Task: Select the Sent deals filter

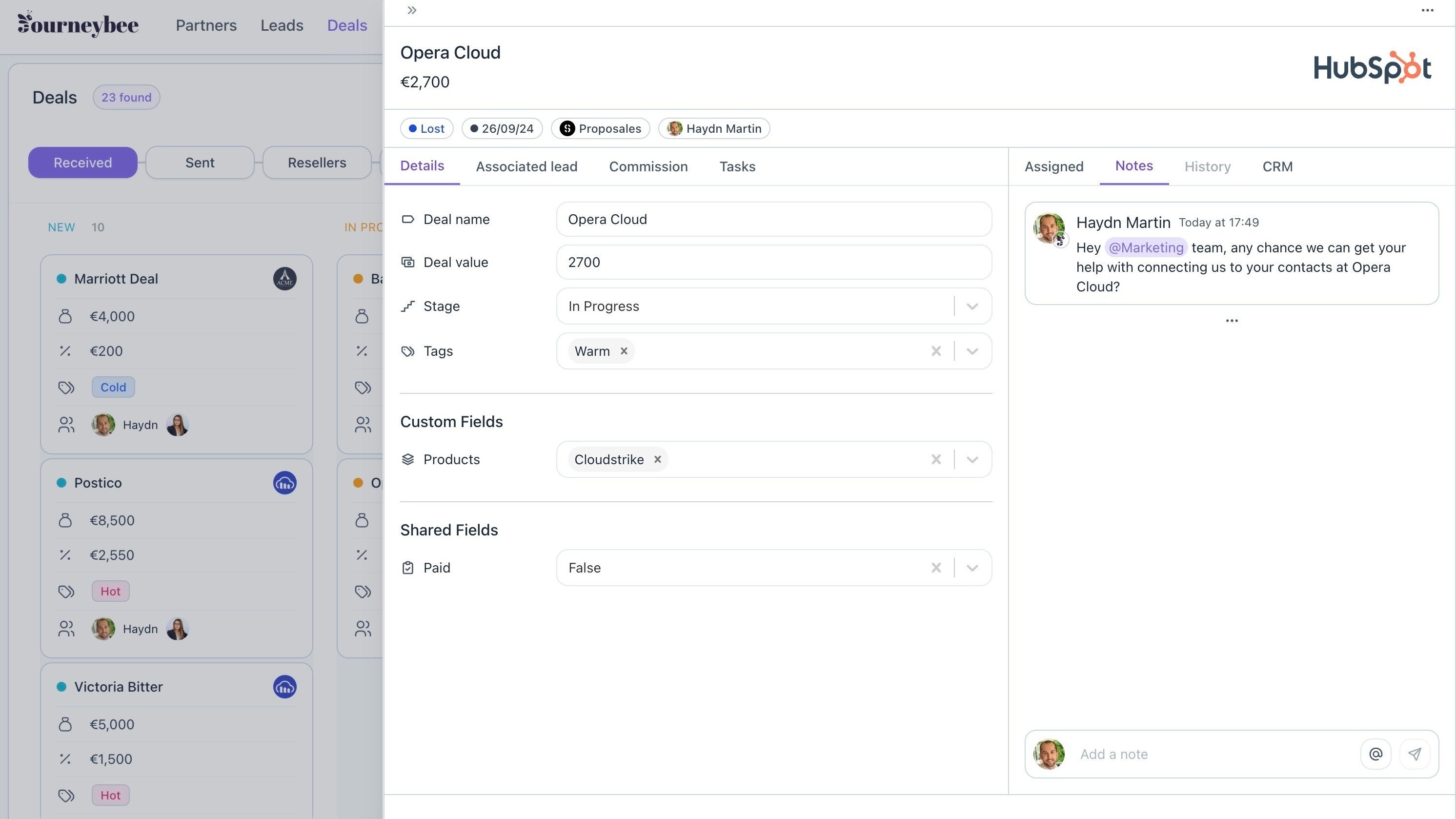Action: point(200,163)
